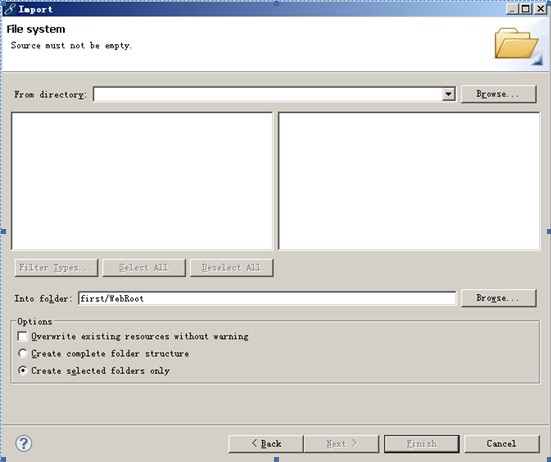Click the Import dialog title bar icon

(x=9, y=9)
